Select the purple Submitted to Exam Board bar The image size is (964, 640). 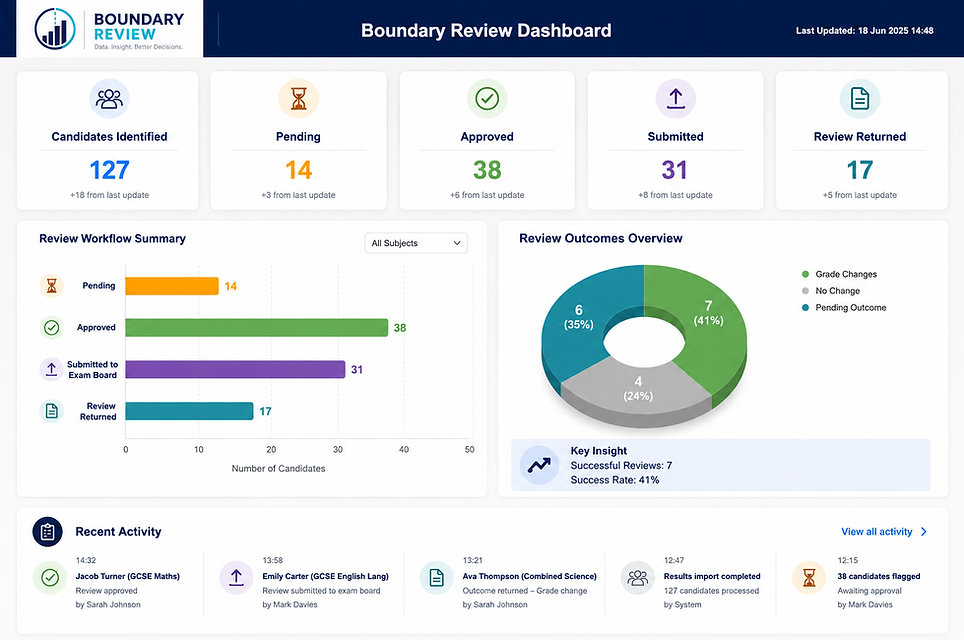pyautogui.click(x=235, y=369)
